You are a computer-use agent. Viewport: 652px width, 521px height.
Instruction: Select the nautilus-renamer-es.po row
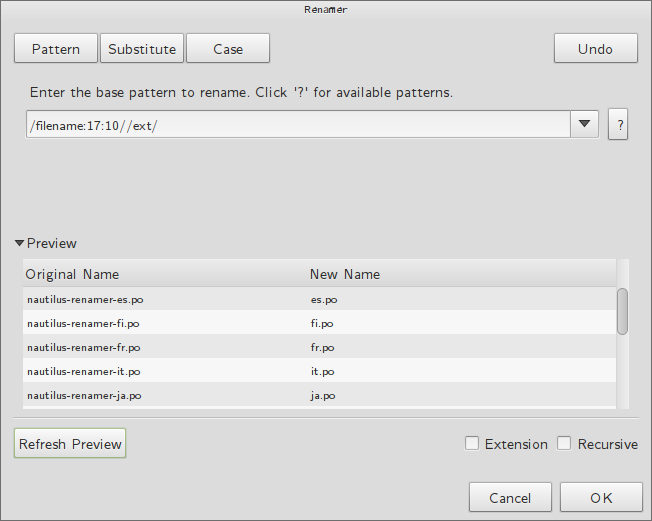point(319,299)
